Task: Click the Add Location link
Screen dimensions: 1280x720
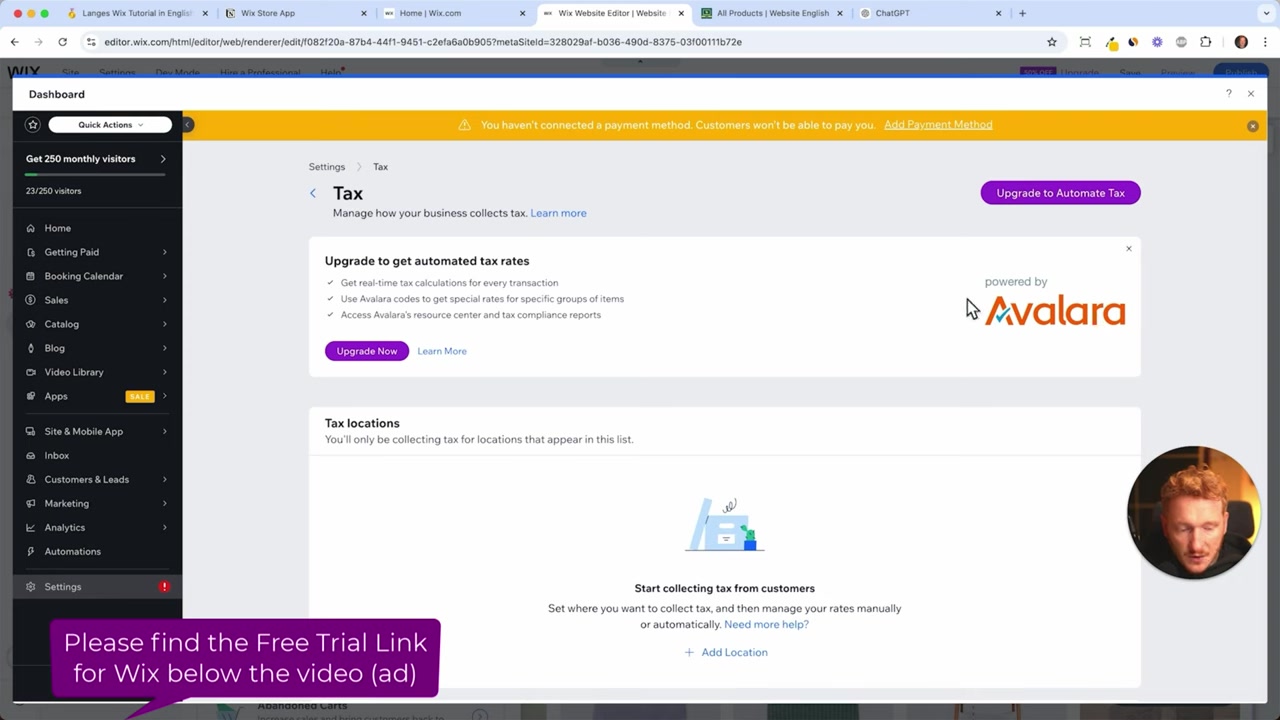Action: point(734,652)
